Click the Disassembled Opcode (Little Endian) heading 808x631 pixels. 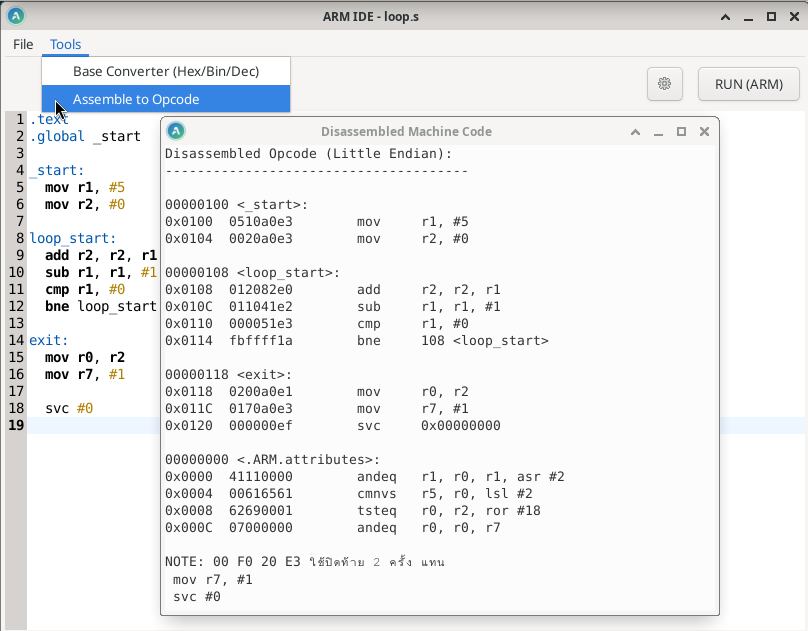(308, 154)
